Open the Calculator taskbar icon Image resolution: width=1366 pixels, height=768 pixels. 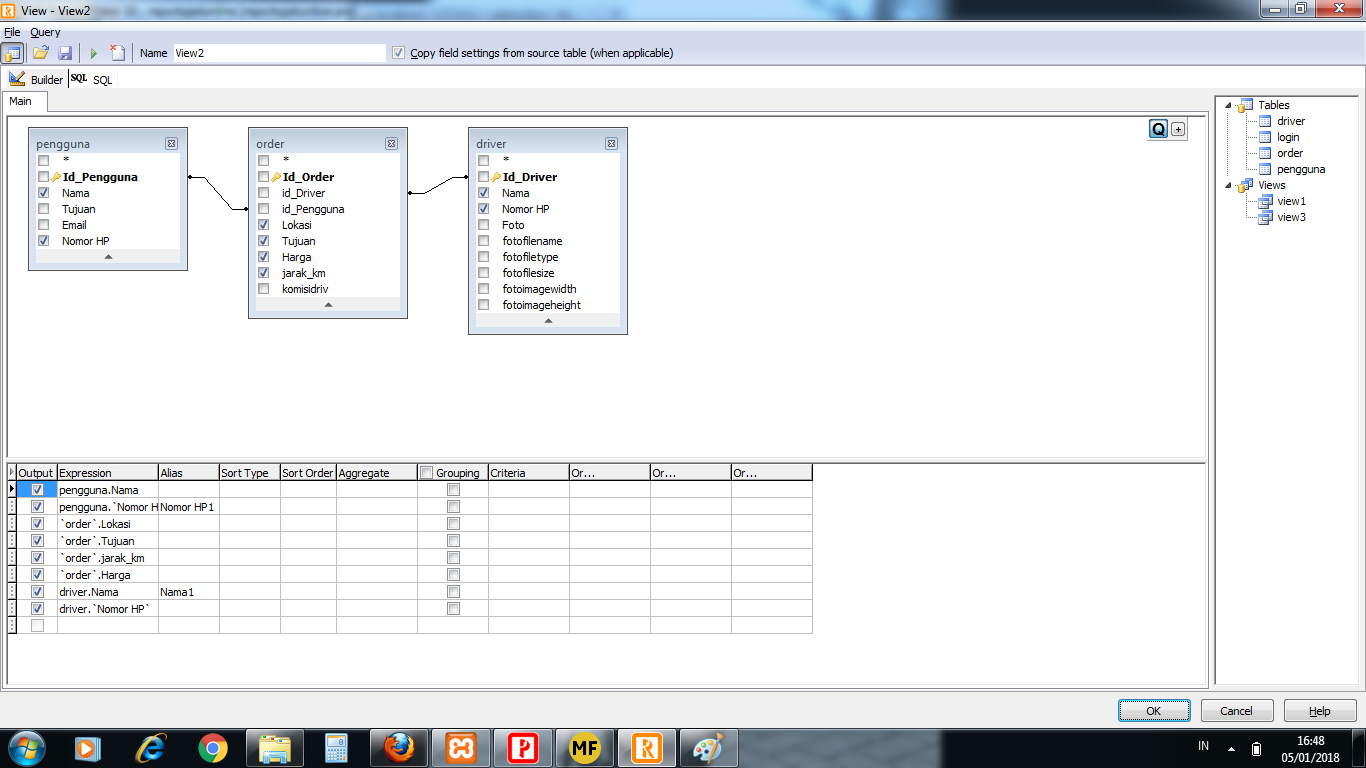coord(336,748)
